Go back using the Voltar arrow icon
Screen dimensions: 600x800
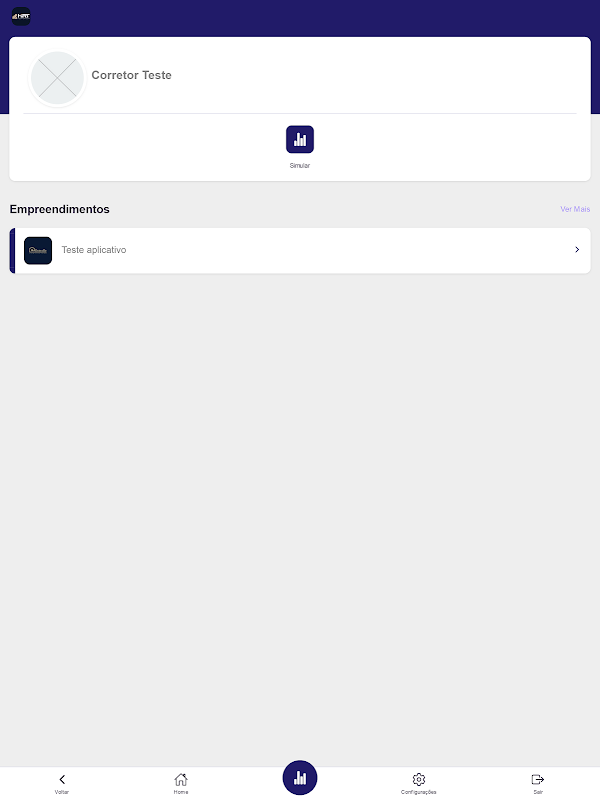coord(62,779)
